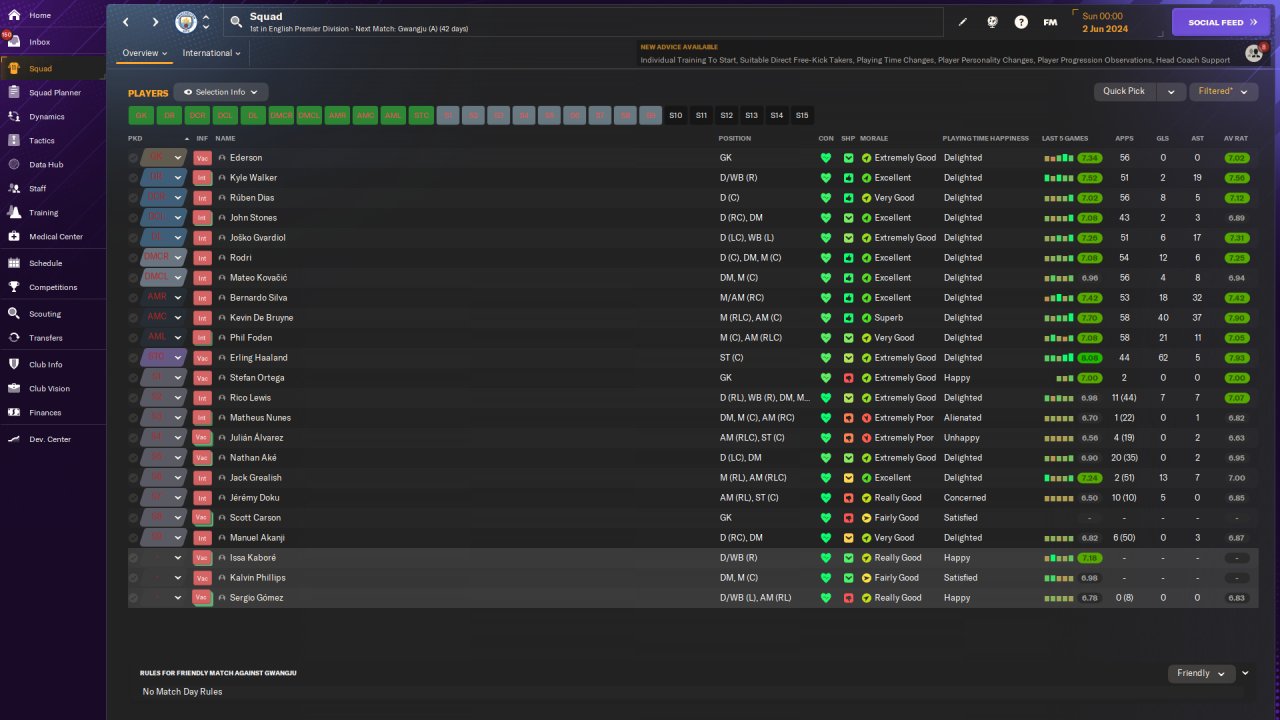The width and height of the screenshot is (1280, 720).
Task: Toggle the pick checkbox for Rúben Dias
Action: tap(133, 198)
